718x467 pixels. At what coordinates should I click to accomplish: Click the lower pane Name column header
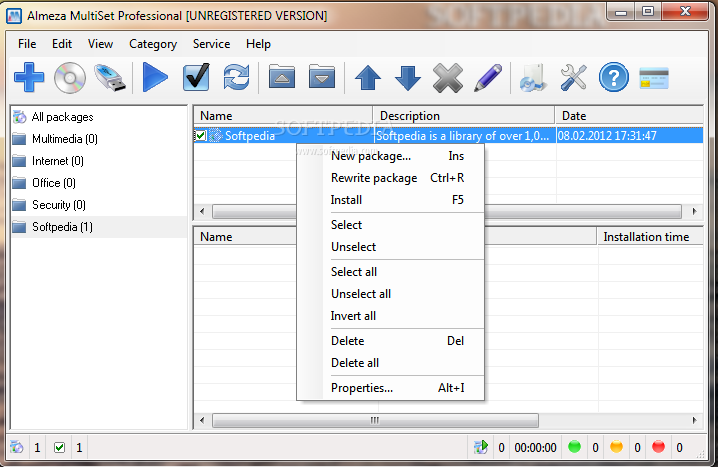coord(245,237)
